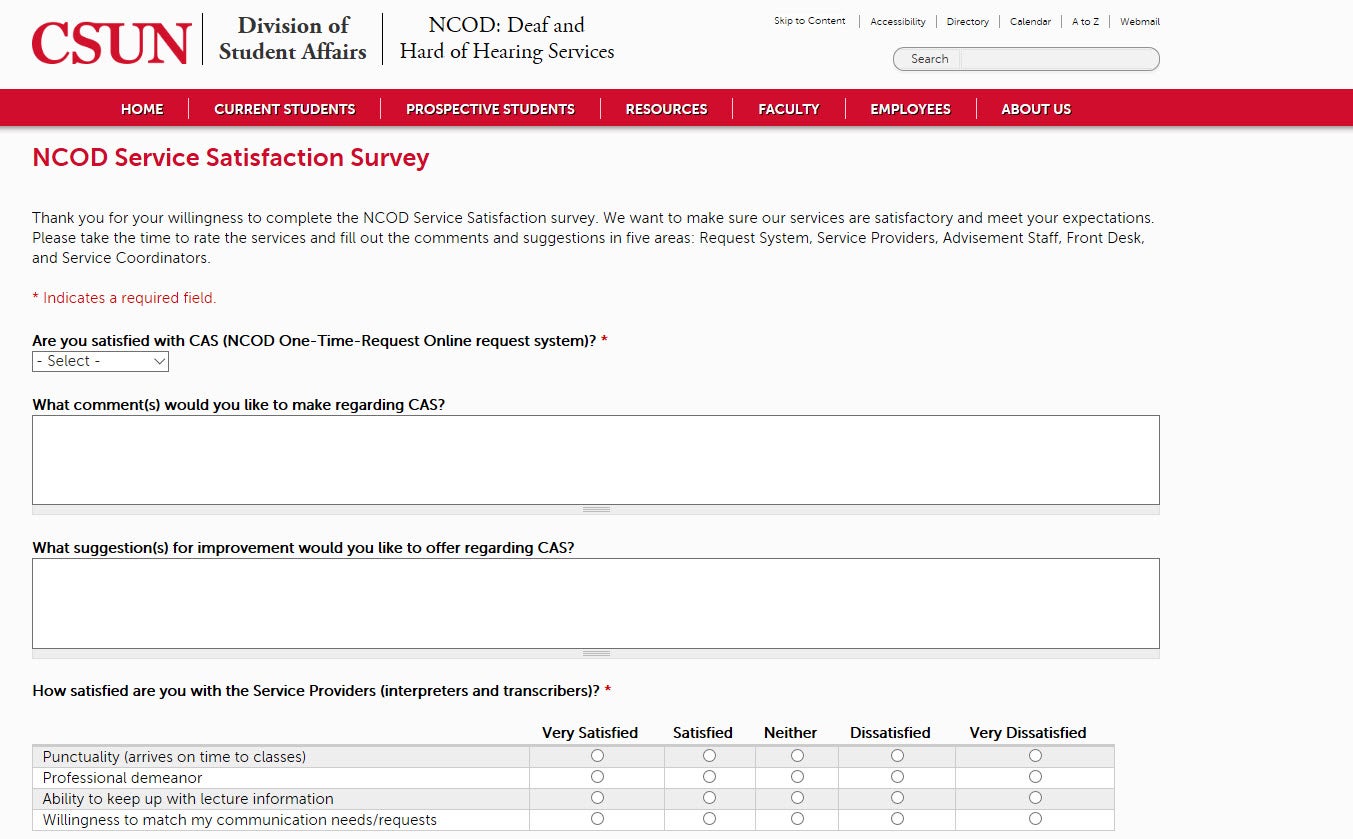The image size is (1353, 839).
Task: Open the Calendar link
Action: click(x=1030, y=21)
